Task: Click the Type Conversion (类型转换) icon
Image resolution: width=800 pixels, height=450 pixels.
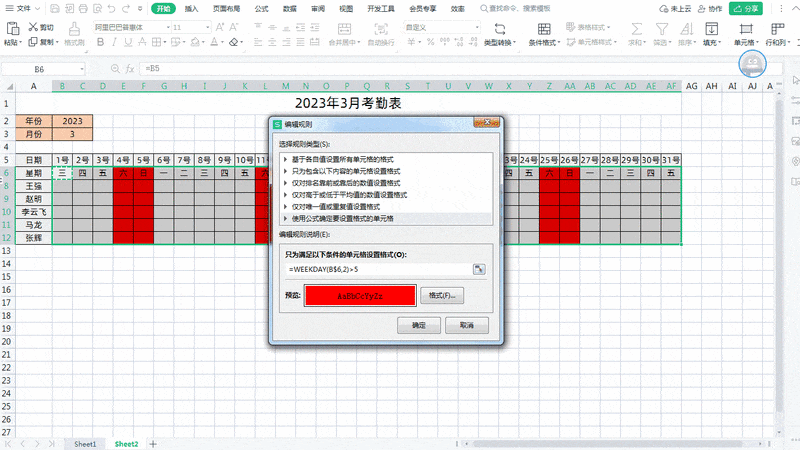Action: (x=500, y=29)
